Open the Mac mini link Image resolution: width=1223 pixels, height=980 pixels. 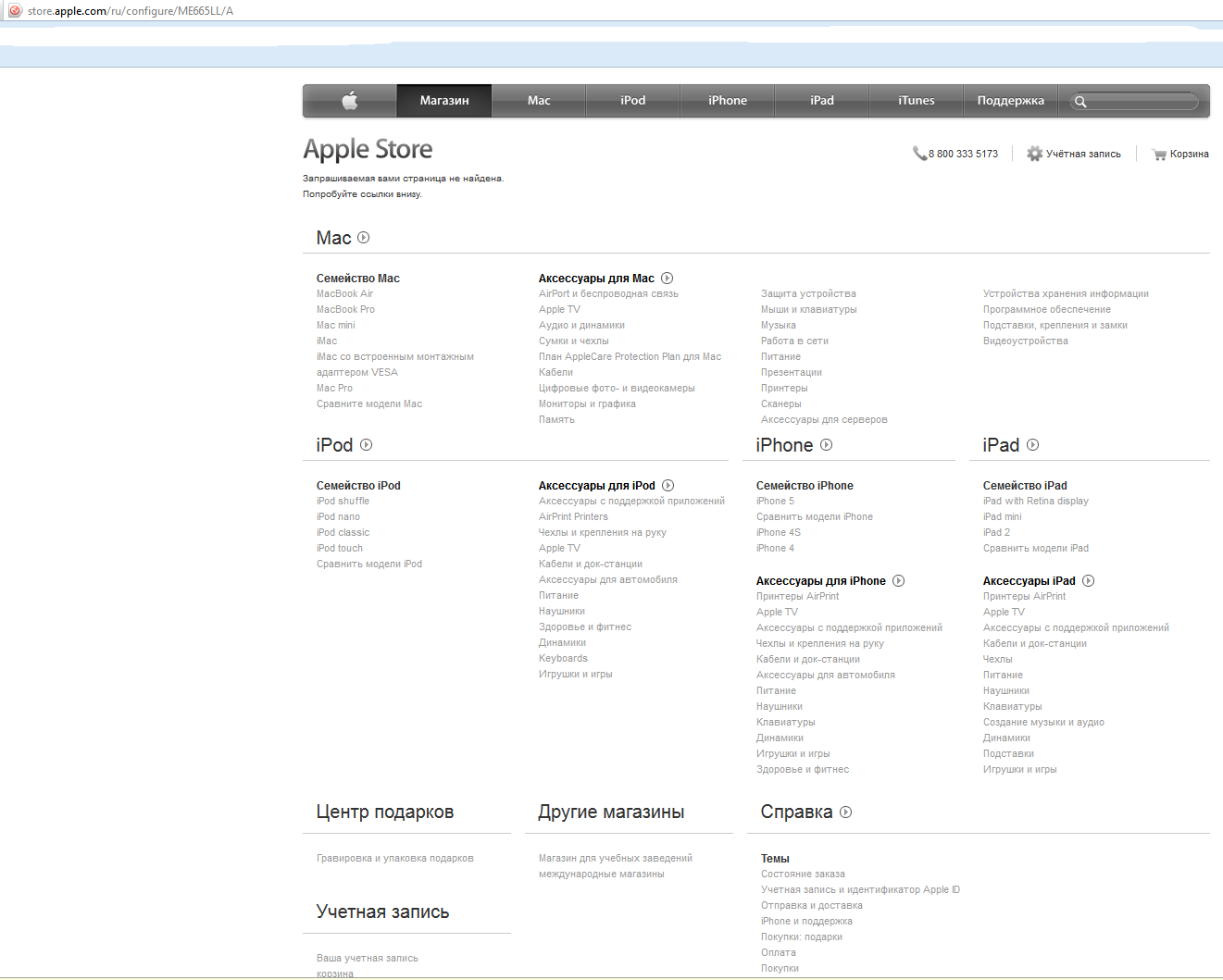(x=335, y=326)
